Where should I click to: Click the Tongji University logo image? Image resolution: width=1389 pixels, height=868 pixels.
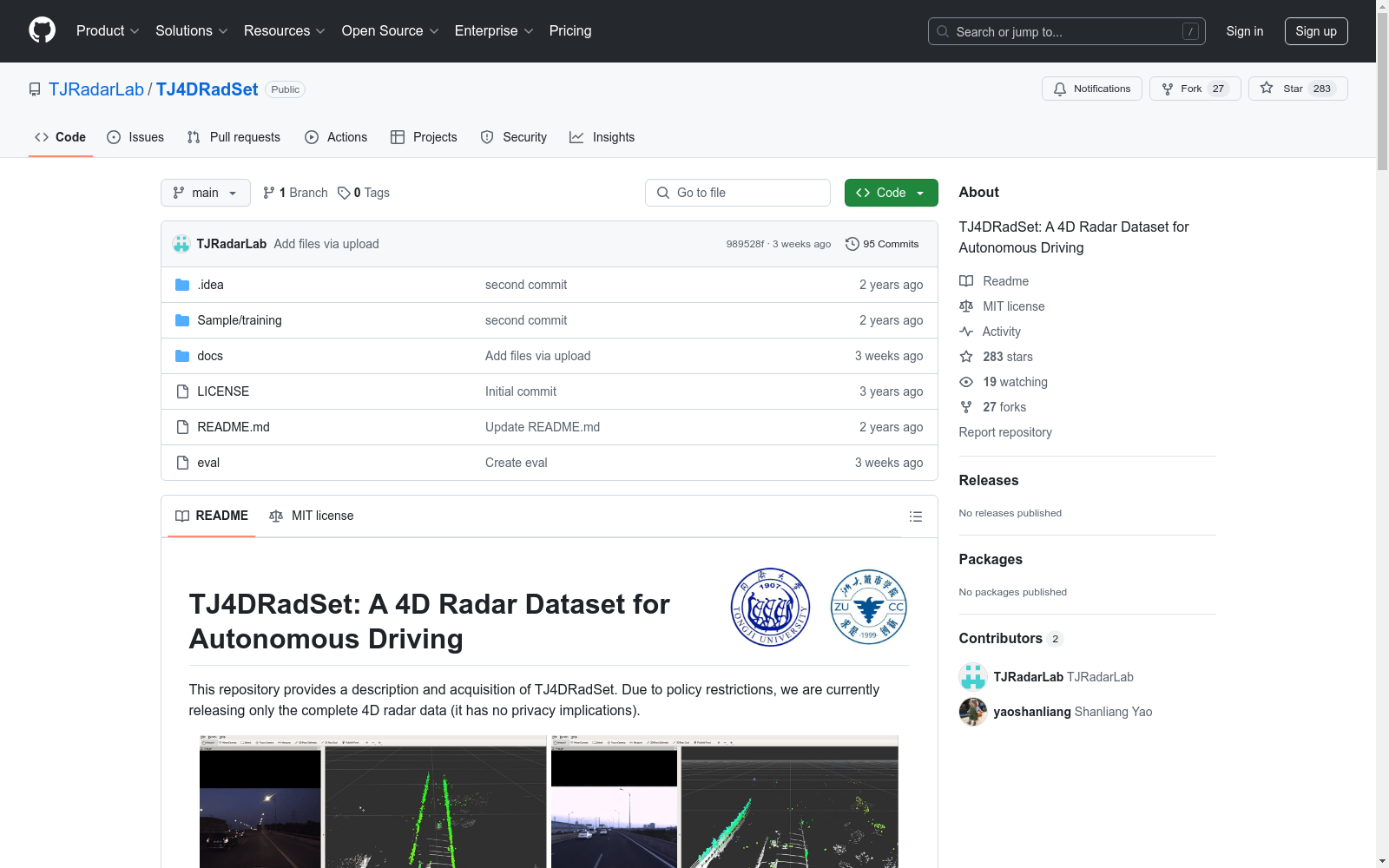click(770, 608)
